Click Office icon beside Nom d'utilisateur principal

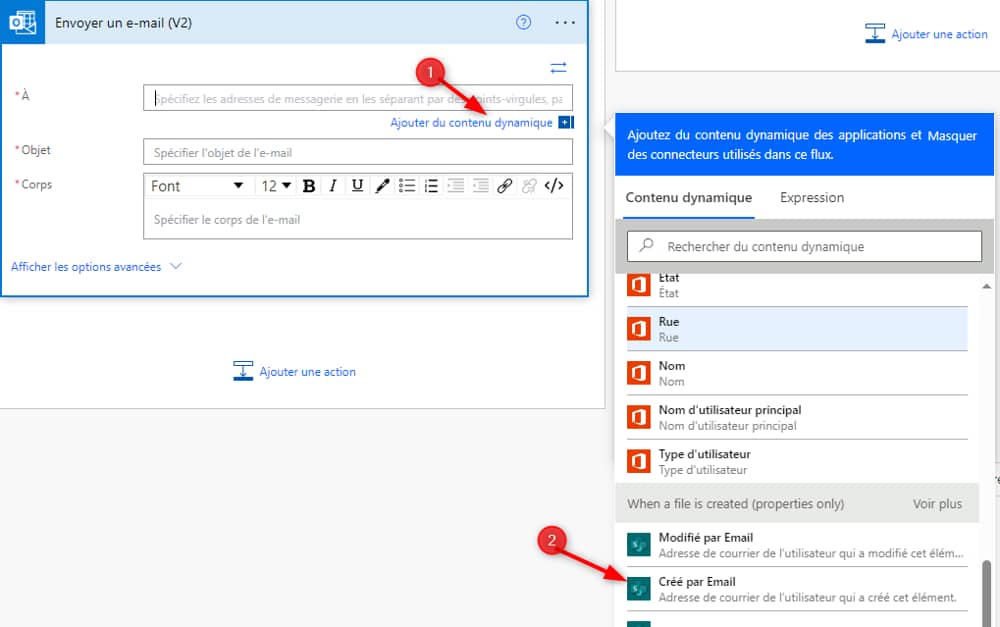click(x=638, y=417)
